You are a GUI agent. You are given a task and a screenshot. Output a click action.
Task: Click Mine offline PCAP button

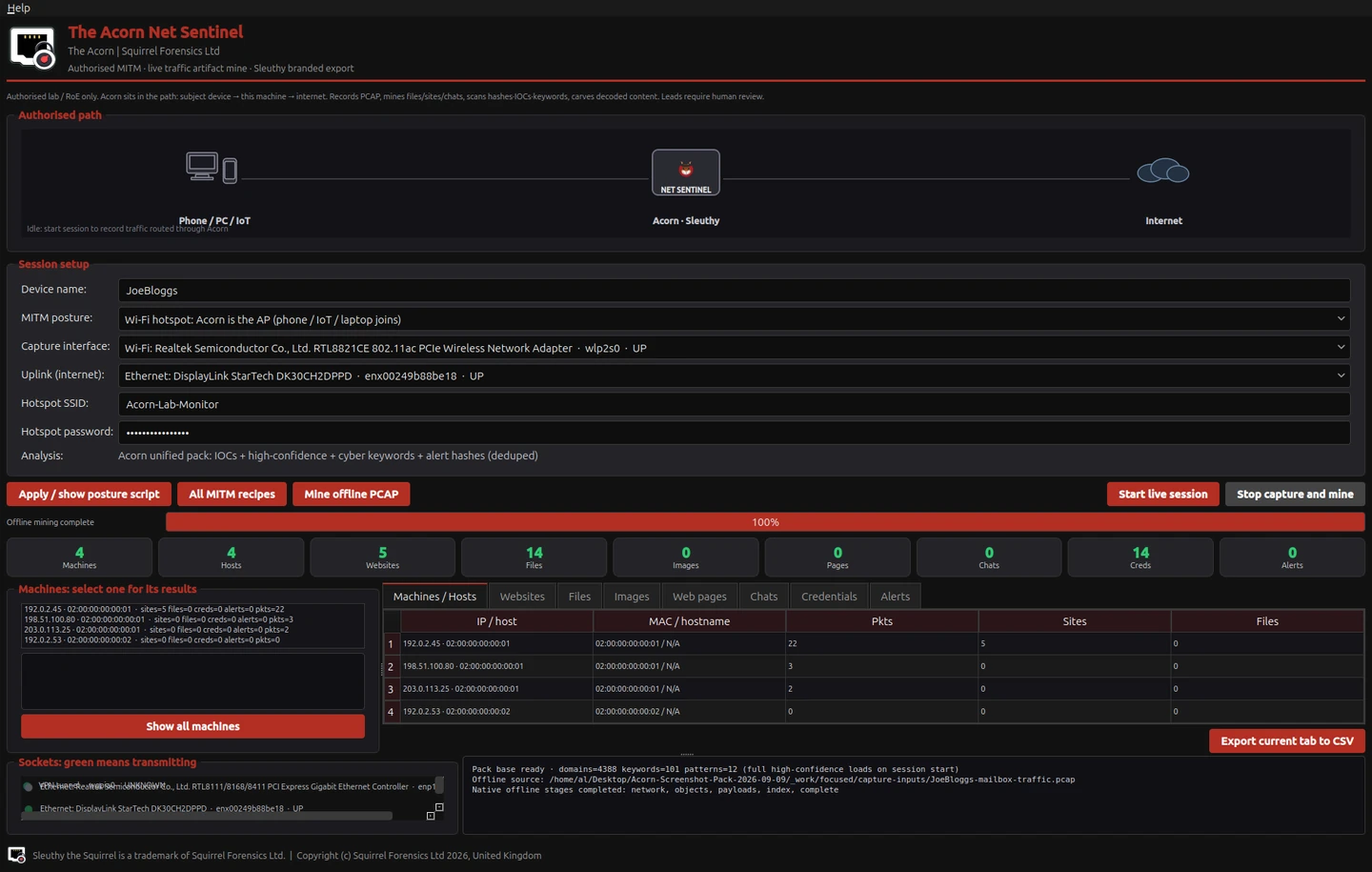point(351,494)
